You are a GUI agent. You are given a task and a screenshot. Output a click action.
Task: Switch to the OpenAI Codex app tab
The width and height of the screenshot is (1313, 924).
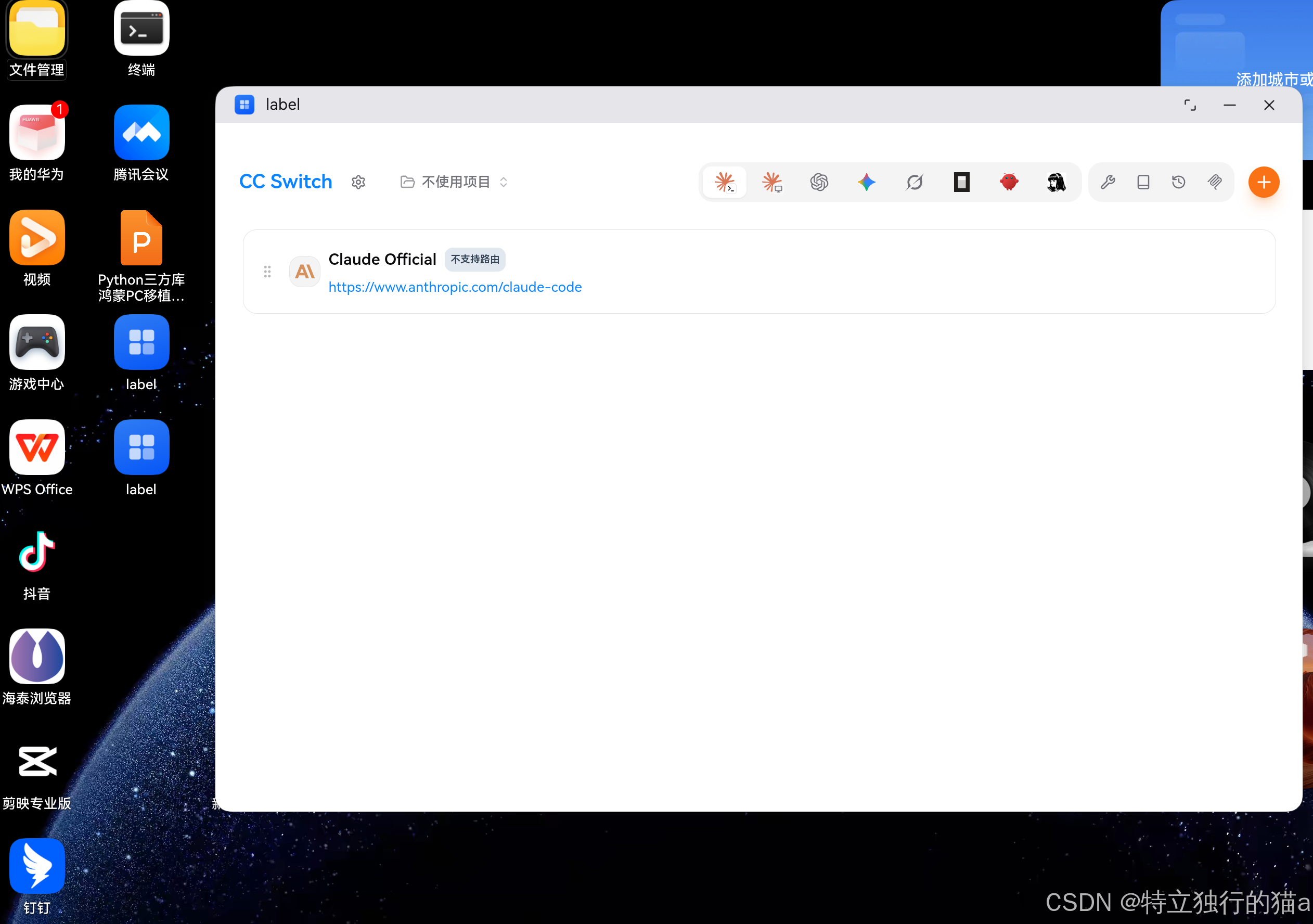click(819, 183)
